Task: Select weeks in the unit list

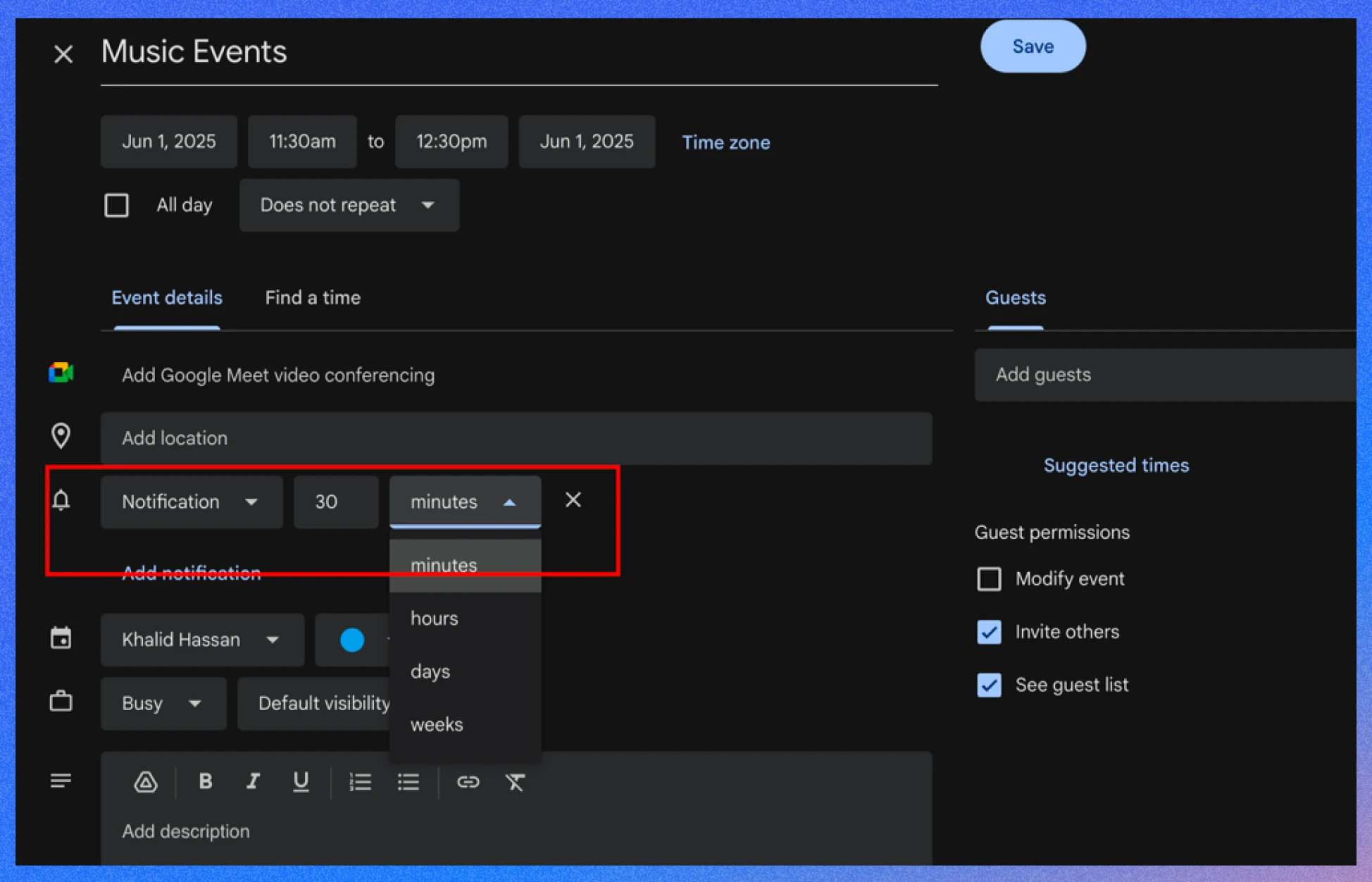Action: 465,724
